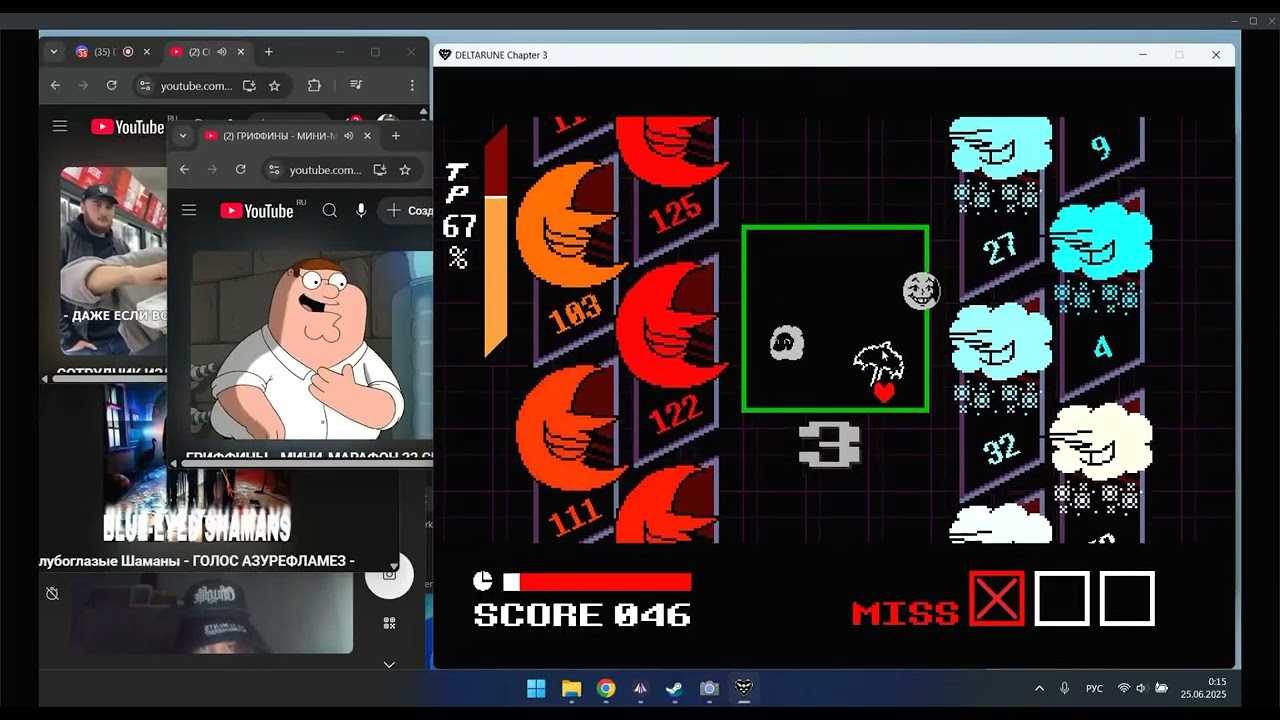This screenshot has width=1280, height=720.
Task: Click the YouTube logo in back window
Action: point(127,127)
